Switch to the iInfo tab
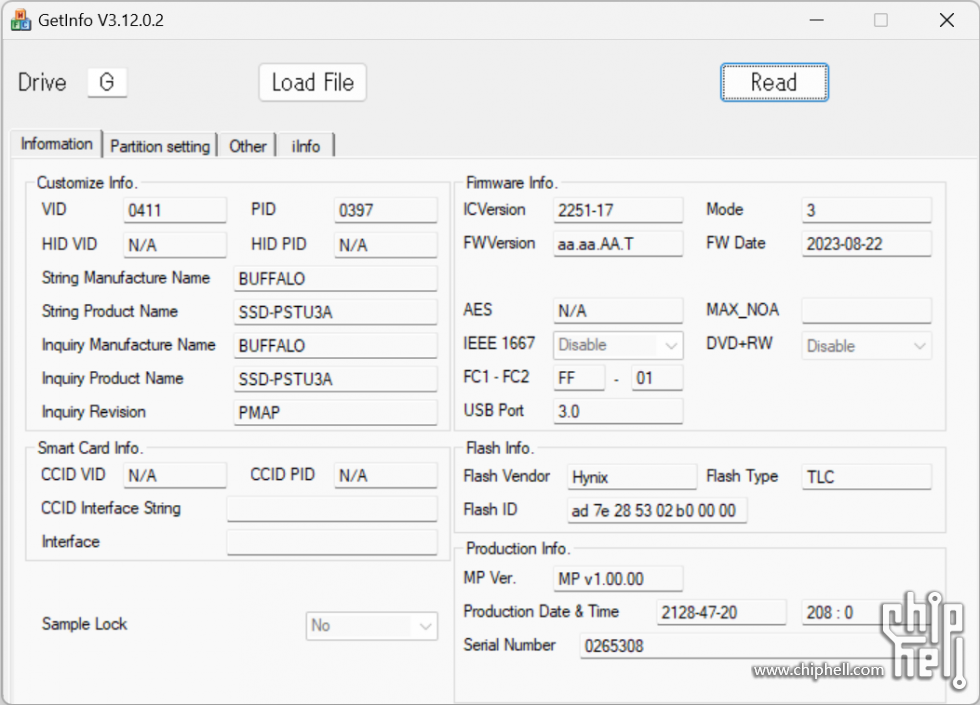Image resolution: width=980 pixels, height=705 pixels. click(x=306, y=146)
